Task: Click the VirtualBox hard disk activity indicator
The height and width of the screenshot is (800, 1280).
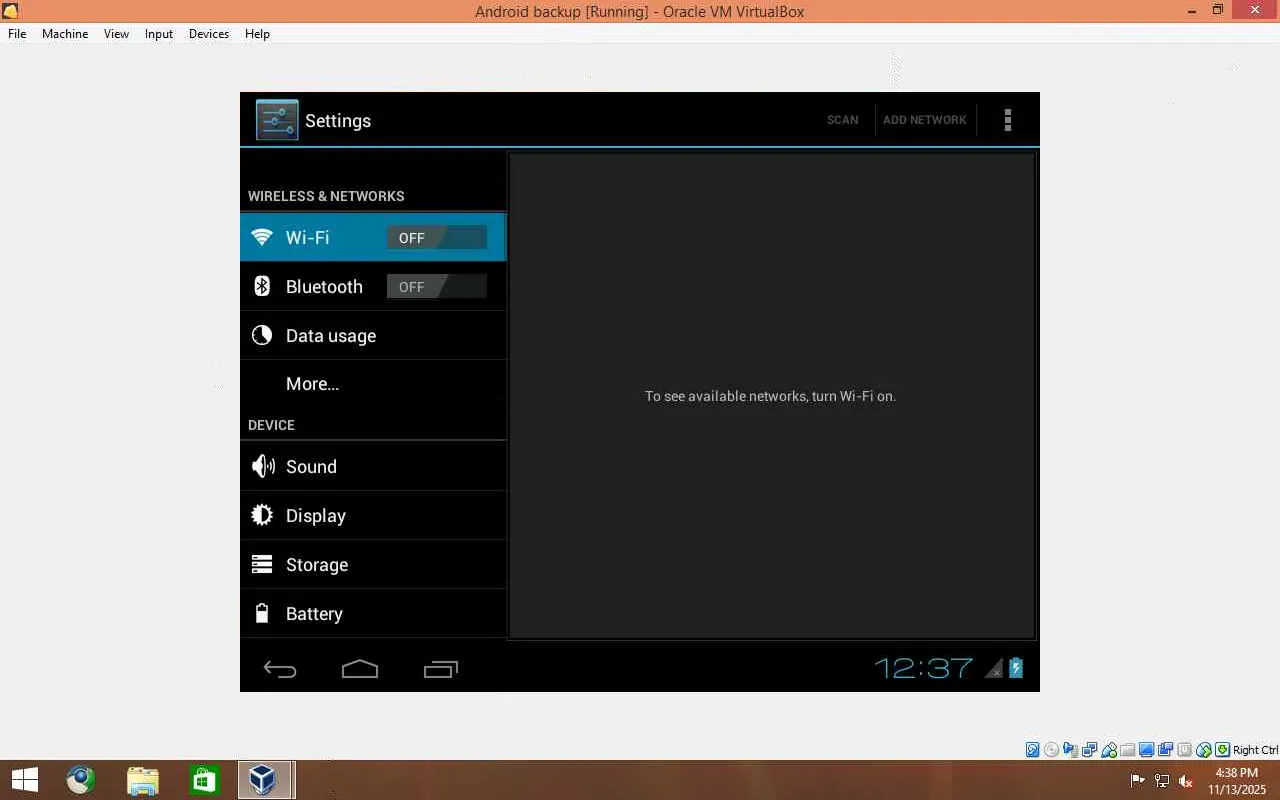Action: coord(1033,750)
